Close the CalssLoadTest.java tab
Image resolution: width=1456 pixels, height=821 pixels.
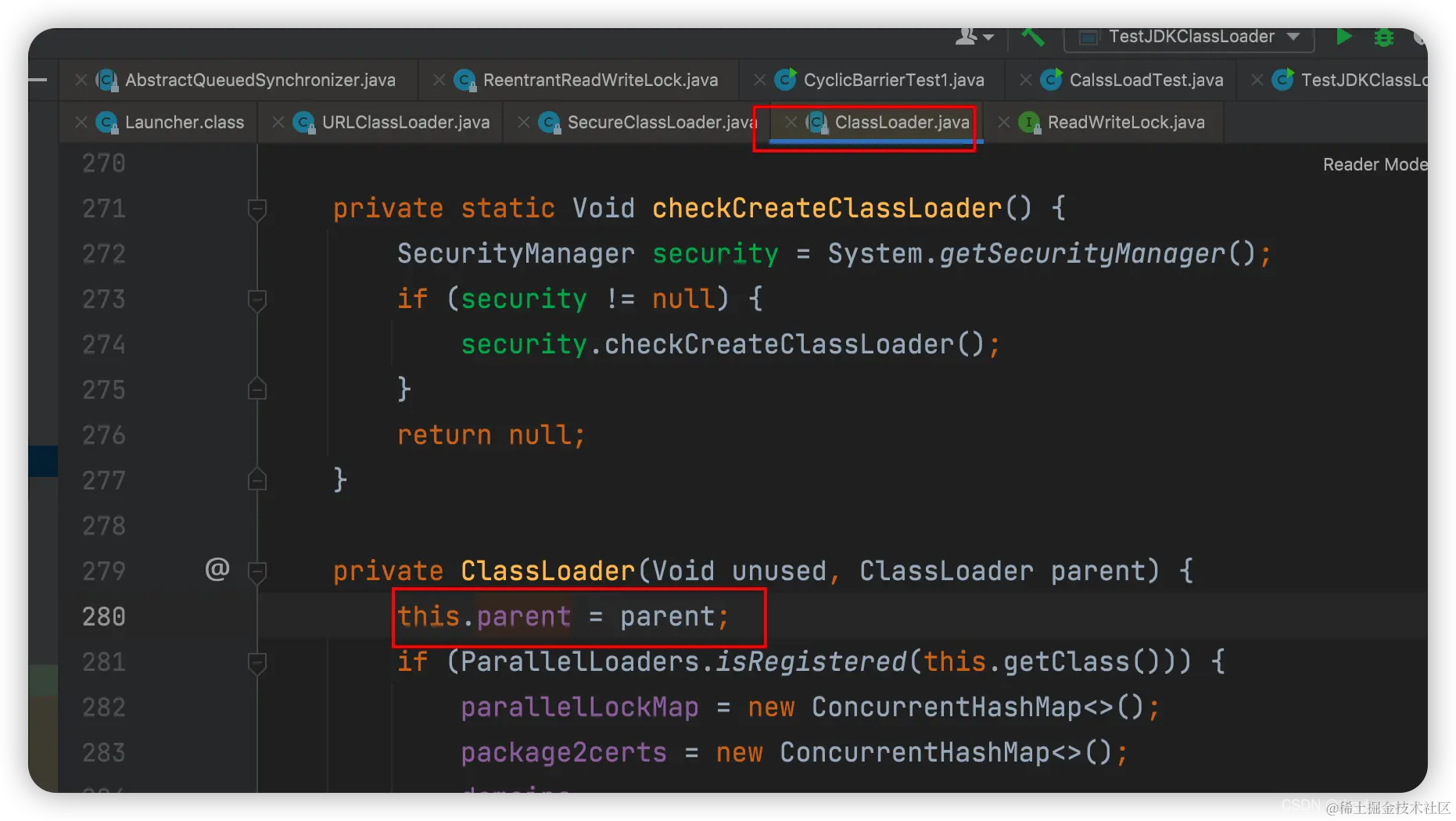pos(1025,80)
